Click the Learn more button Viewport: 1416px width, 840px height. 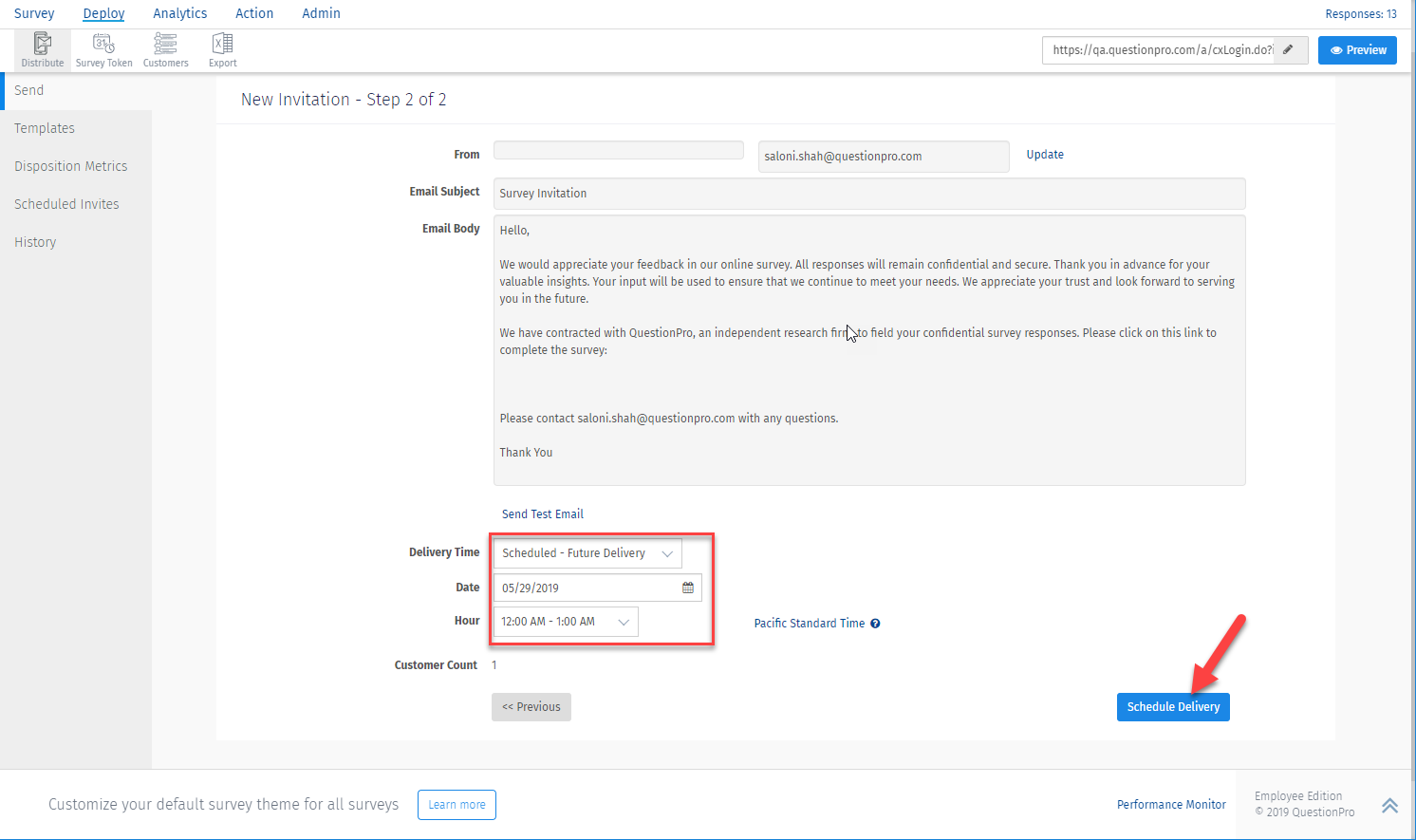tap(456, 804)
